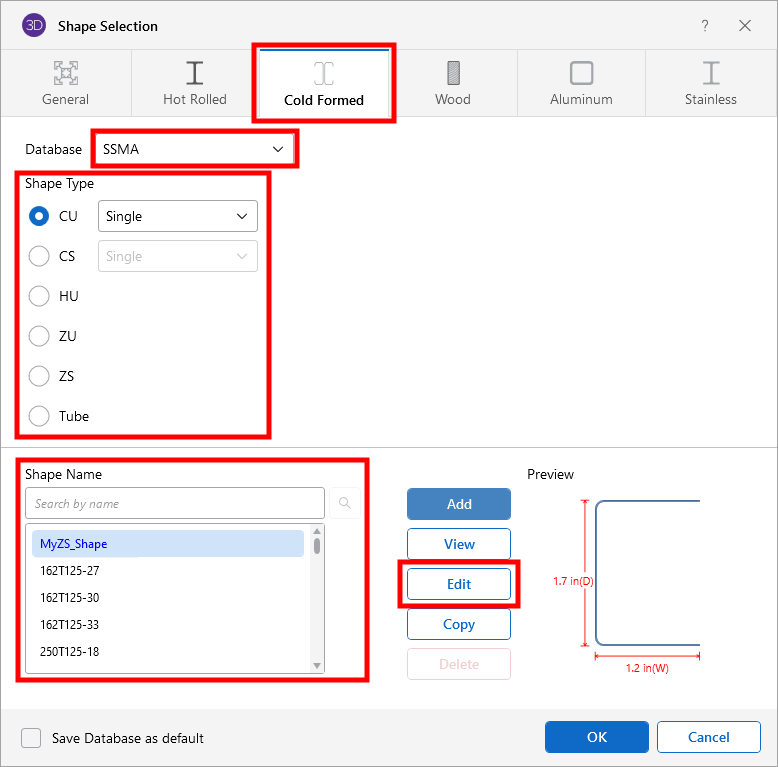Image resolution: width=778 pixels, height=767 pixels.
Task: Select the Hot Rolled I-beam icon
Action: pos(195,73)
